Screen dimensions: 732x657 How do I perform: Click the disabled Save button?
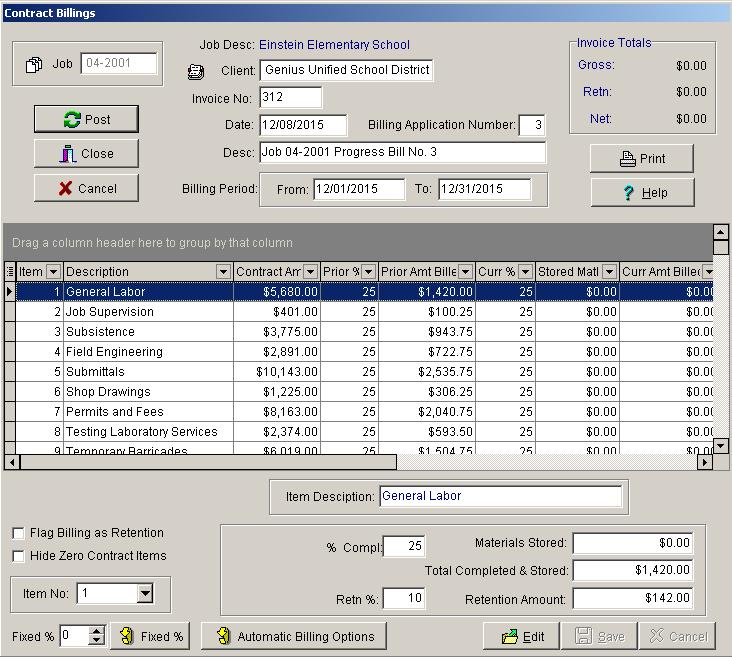pos(599,636)
